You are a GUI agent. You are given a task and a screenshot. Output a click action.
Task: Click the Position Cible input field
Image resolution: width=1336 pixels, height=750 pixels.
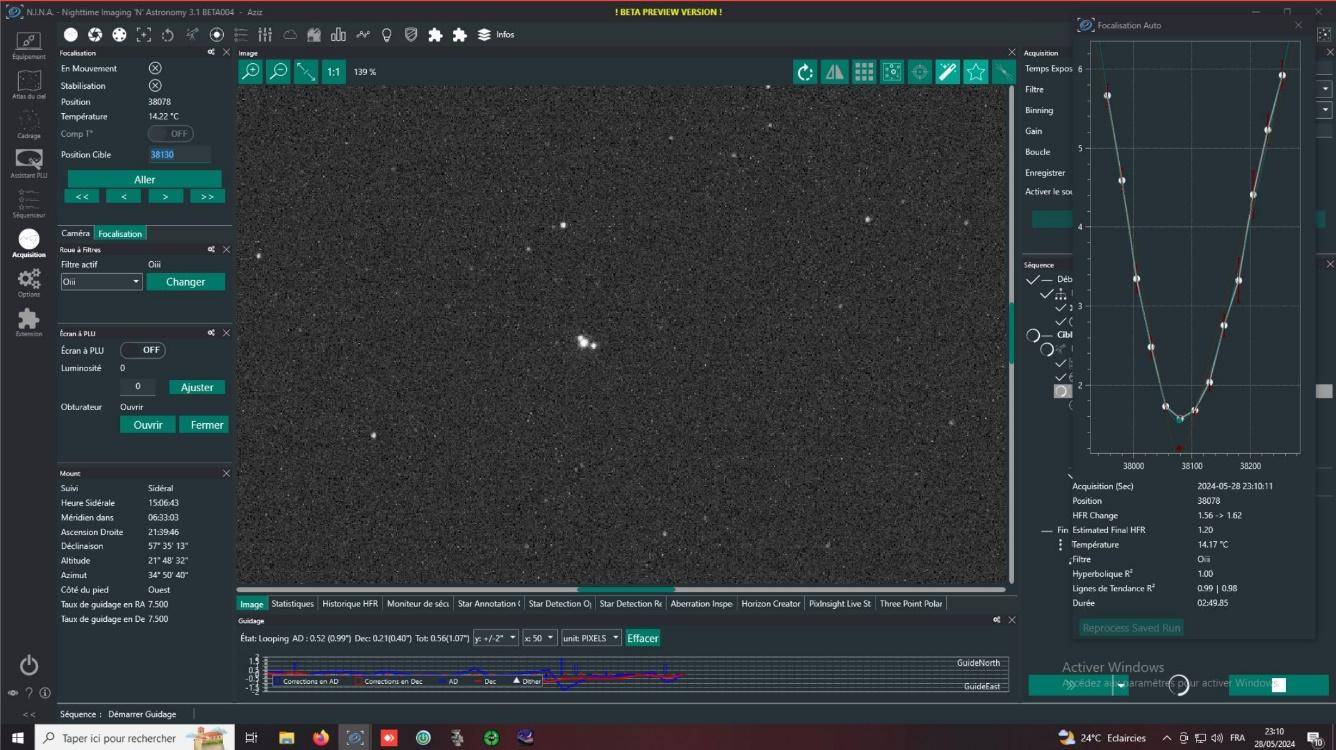pyautogui.click(x=179, y=155)
